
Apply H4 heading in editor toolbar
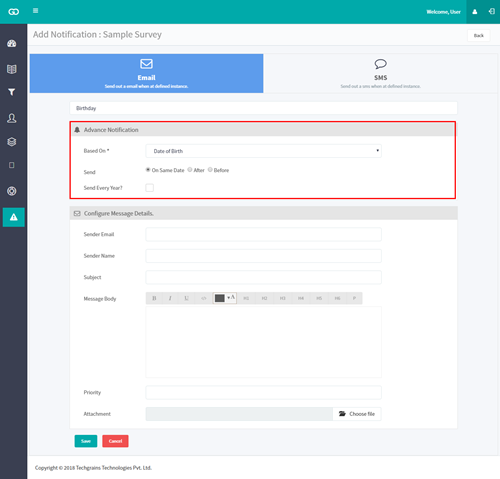301,298
